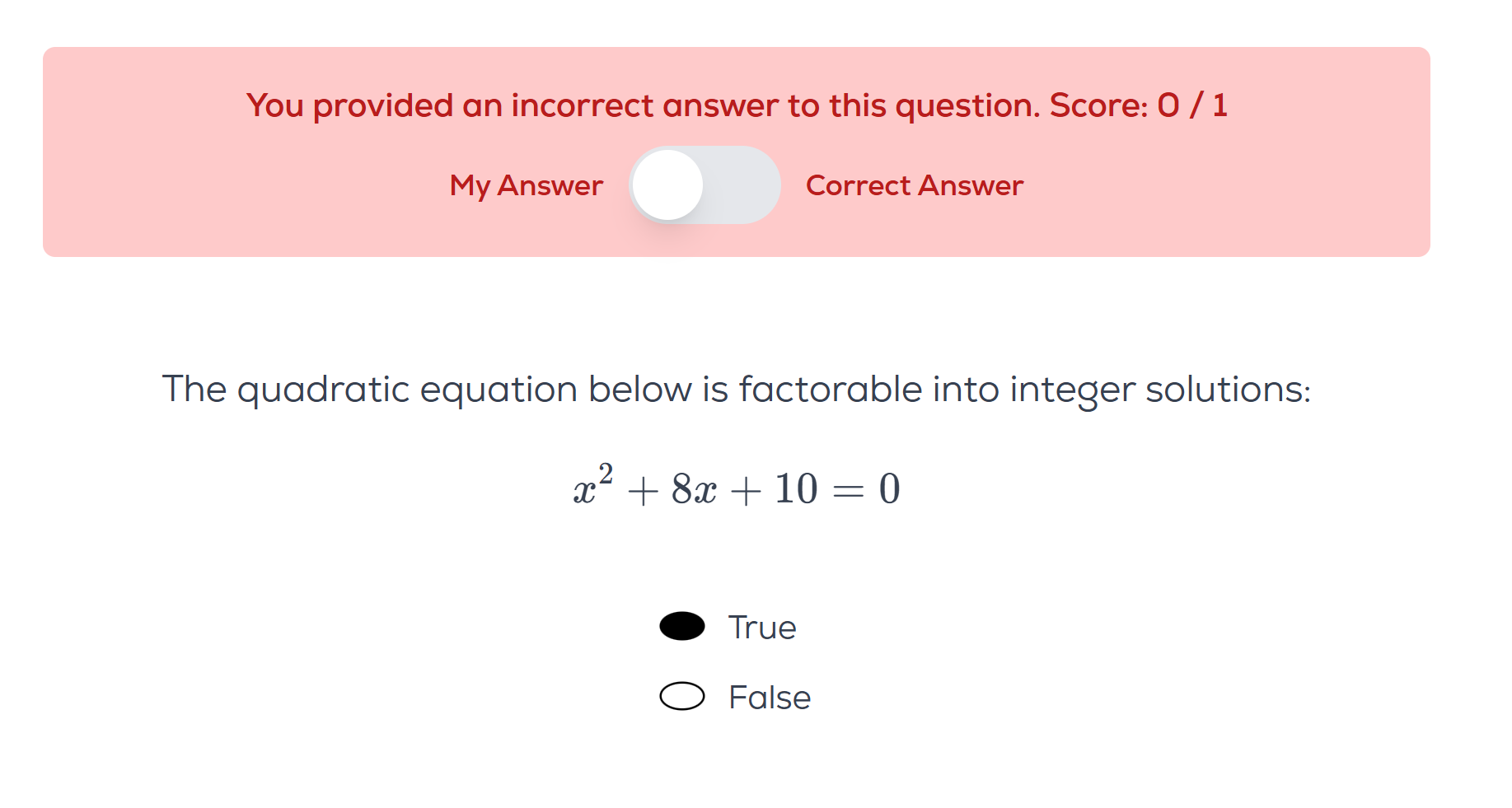Click the 8x term in the equation
Screen dimensions: 1512x808
pos(694,488)
